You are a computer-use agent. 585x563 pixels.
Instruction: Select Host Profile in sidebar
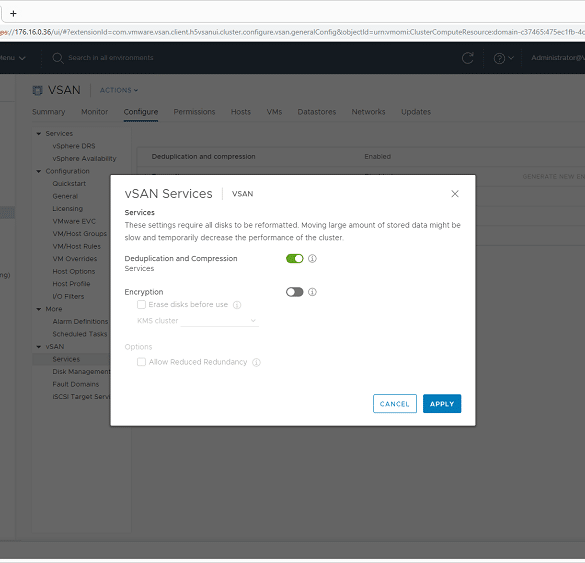coord(71,284)
